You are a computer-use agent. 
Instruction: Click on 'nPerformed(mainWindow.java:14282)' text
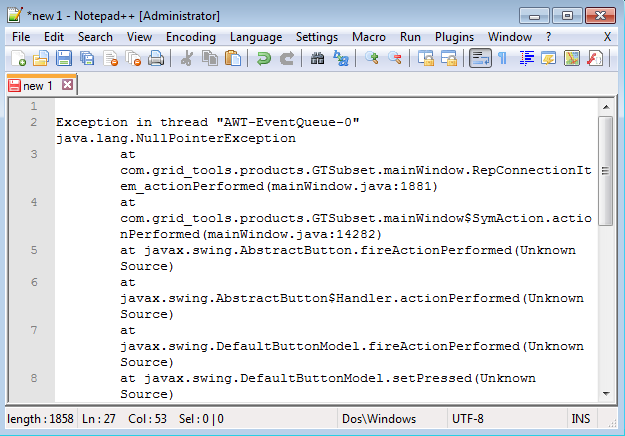pyautogui.click(x=251, y=234)
